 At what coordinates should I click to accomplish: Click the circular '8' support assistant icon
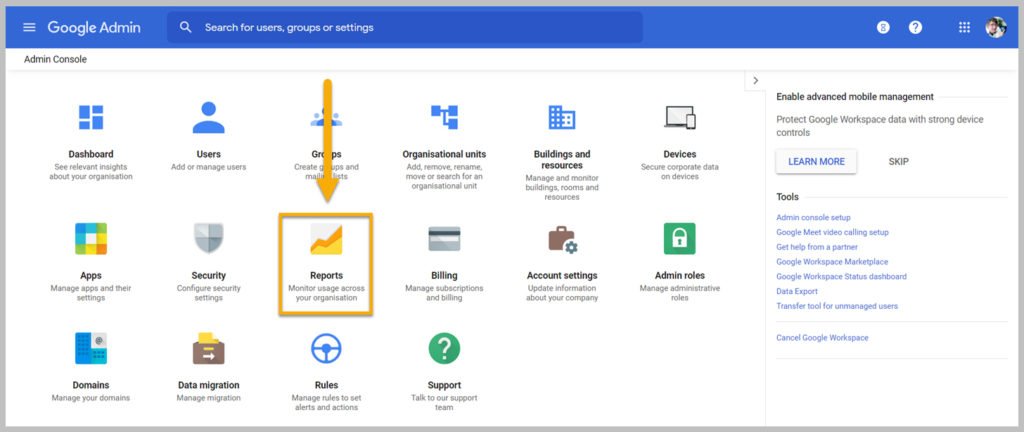tap(883, 27)
